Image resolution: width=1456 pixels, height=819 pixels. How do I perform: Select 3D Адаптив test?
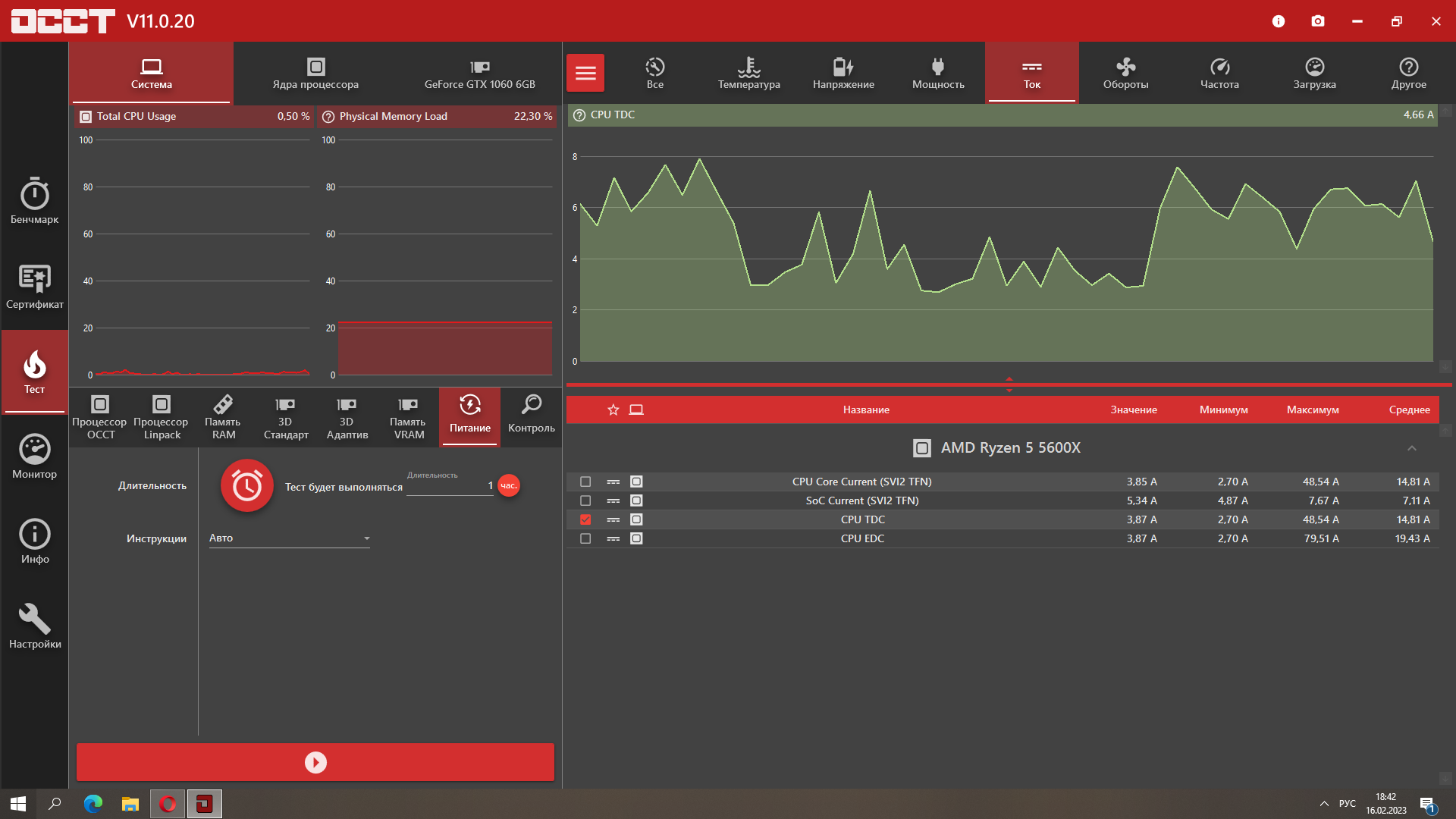click(347, 417)
